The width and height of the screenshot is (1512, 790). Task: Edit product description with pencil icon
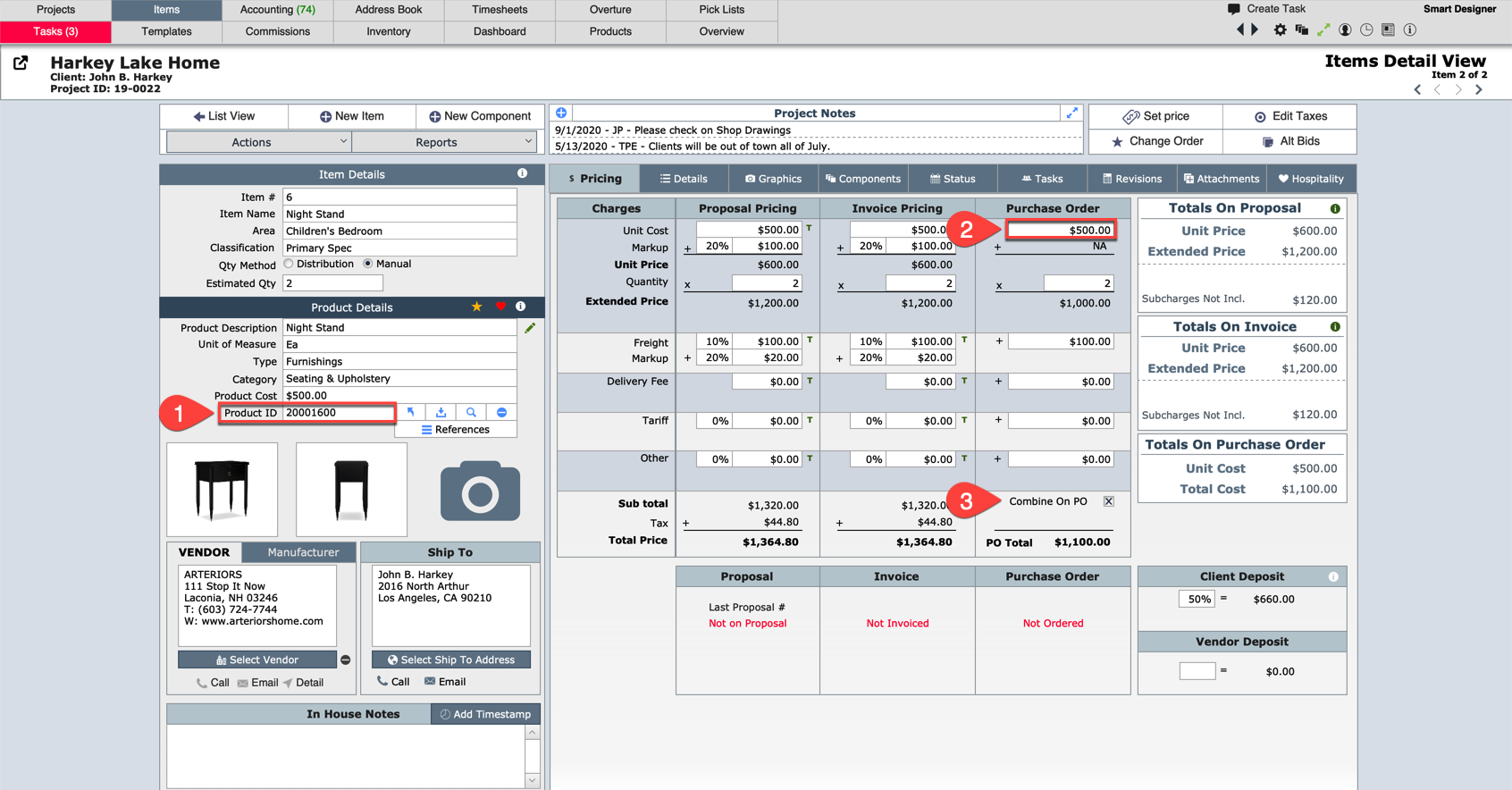coord(530,328)
